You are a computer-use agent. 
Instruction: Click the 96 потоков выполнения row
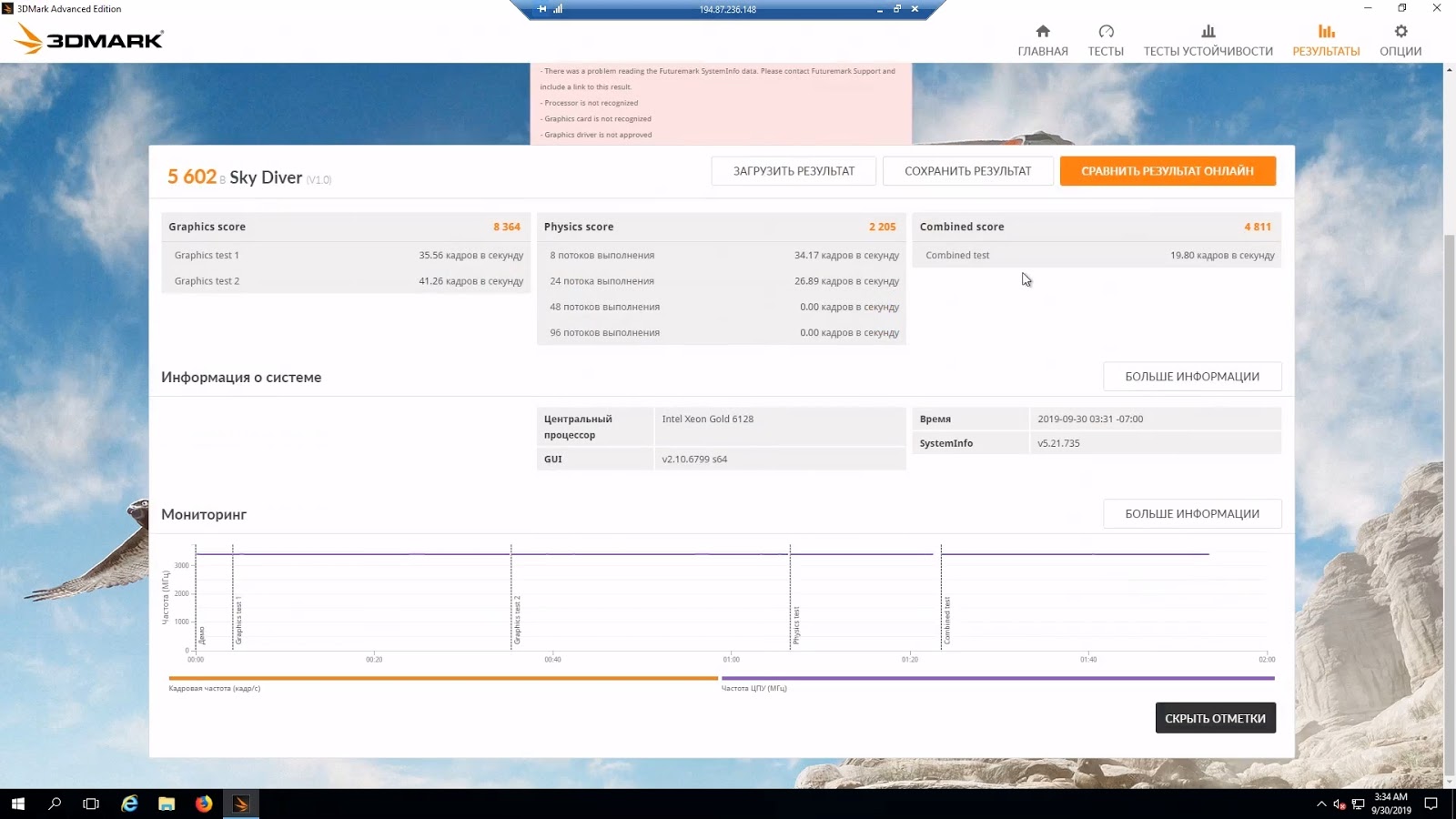[722, 332]
